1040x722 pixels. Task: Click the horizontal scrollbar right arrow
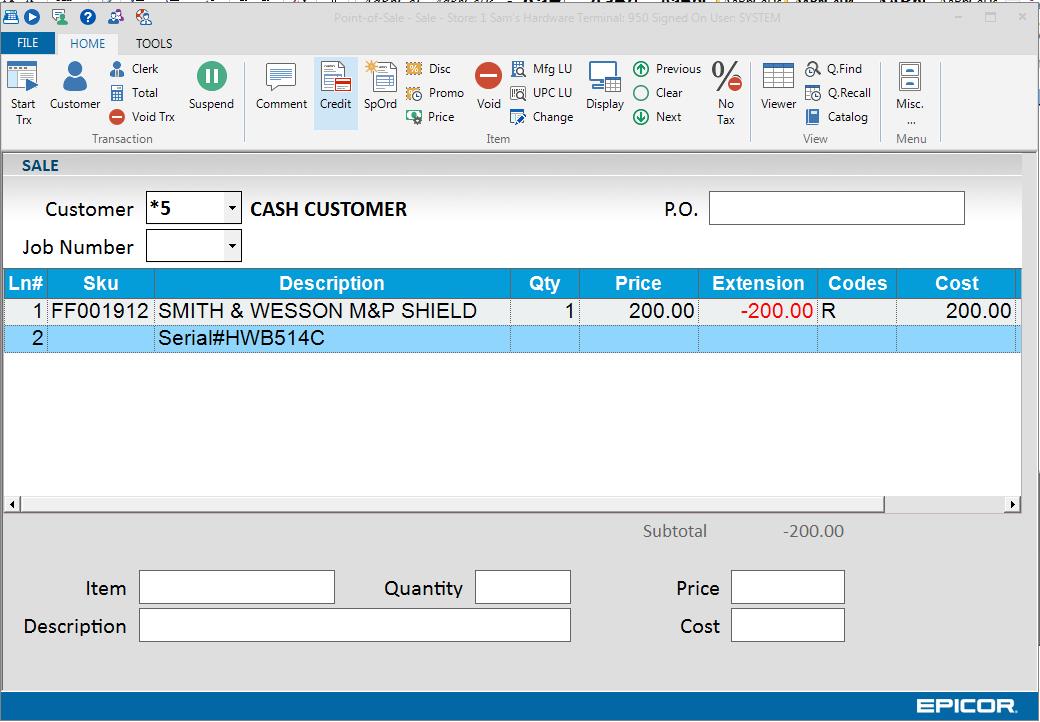1012,505
